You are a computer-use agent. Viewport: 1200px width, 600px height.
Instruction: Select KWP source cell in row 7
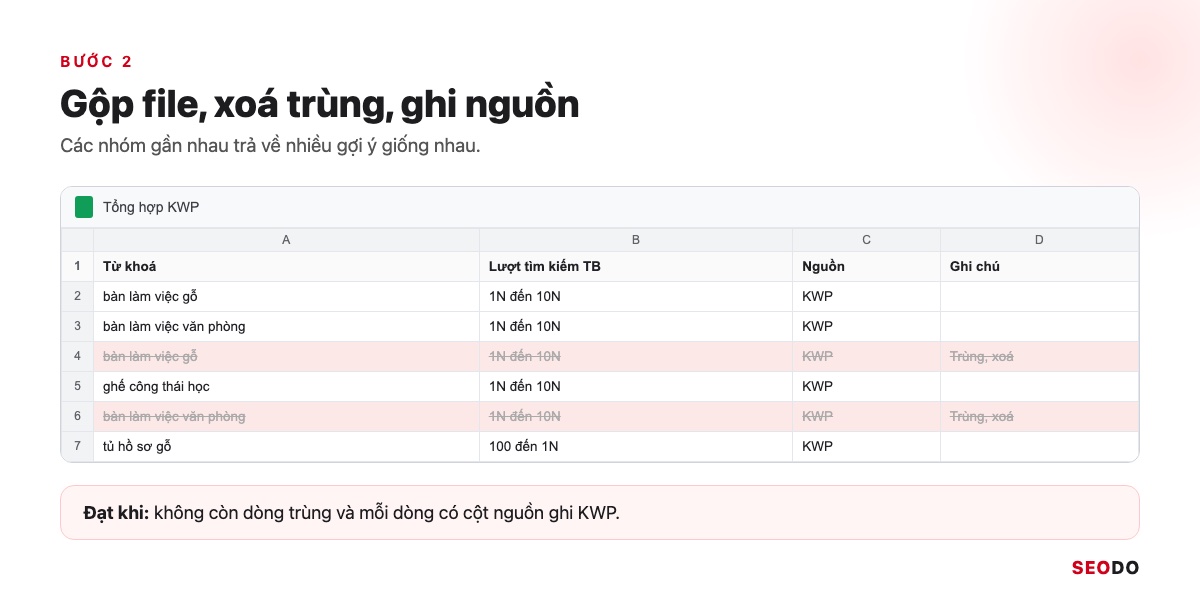coord(867,447)
